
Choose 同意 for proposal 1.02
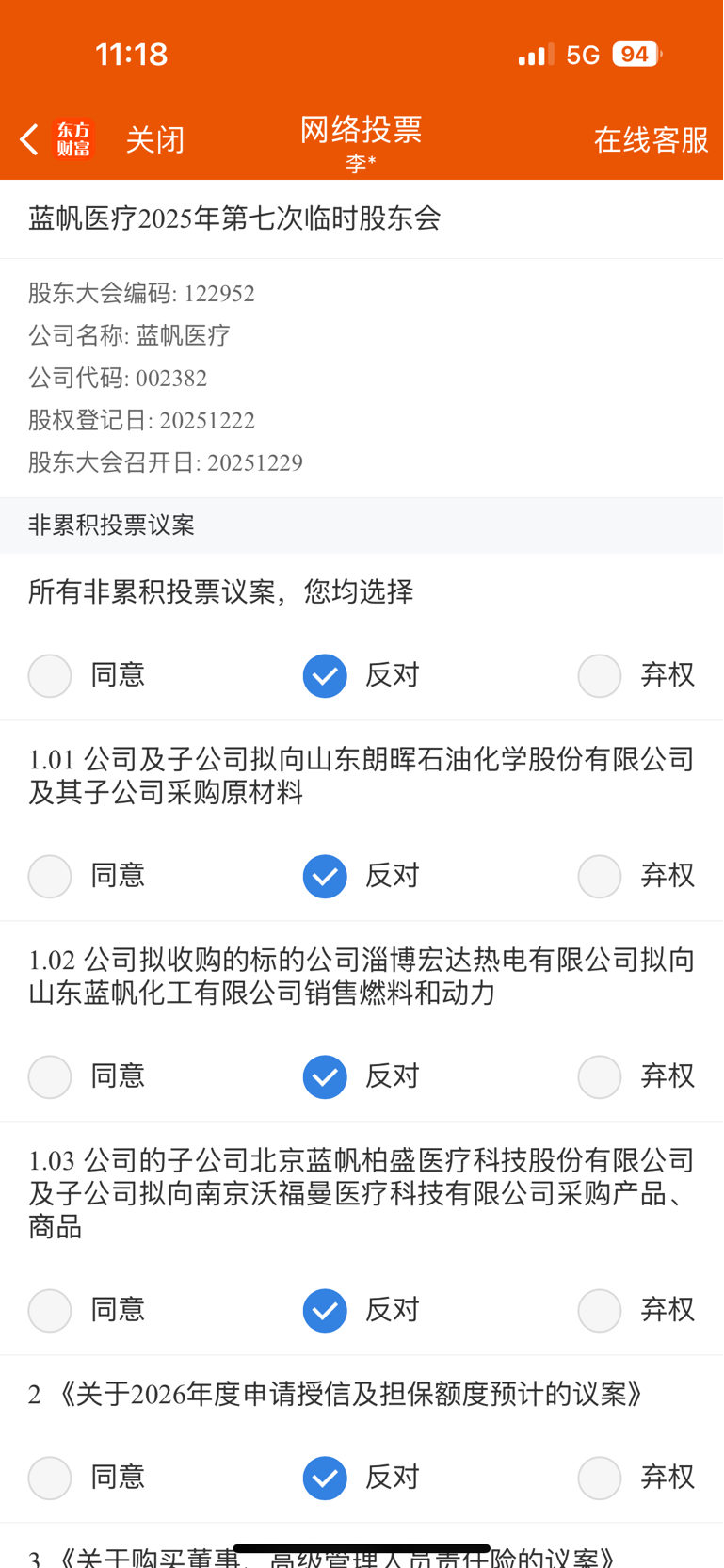[50, 1076]
